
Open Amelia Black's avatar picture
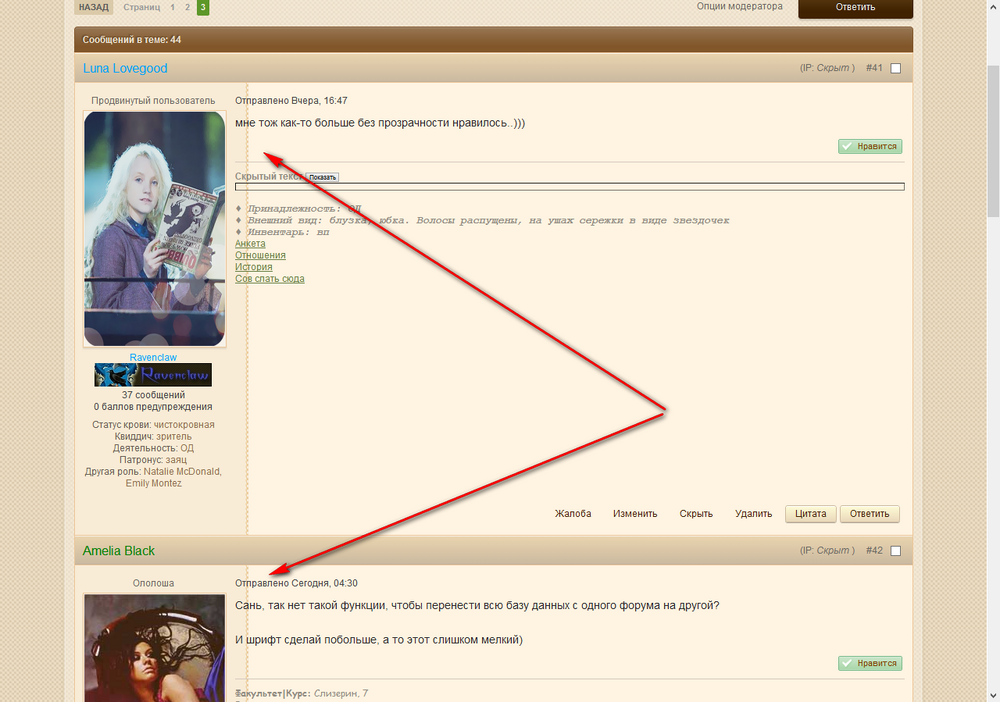point(154,648)
